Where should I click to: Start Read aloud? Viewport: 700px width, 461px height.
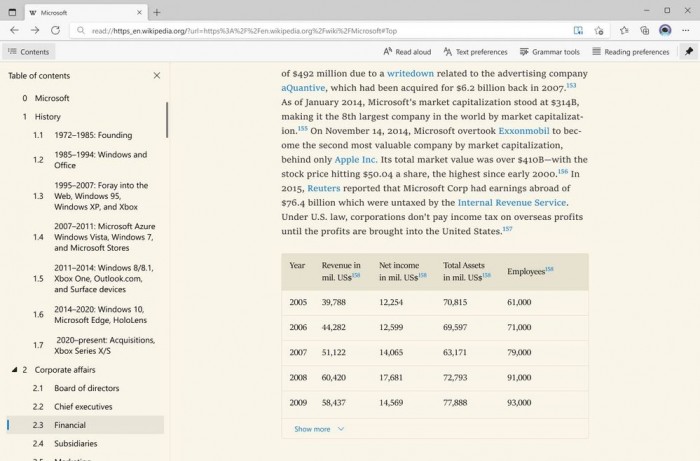pos(407,52)
